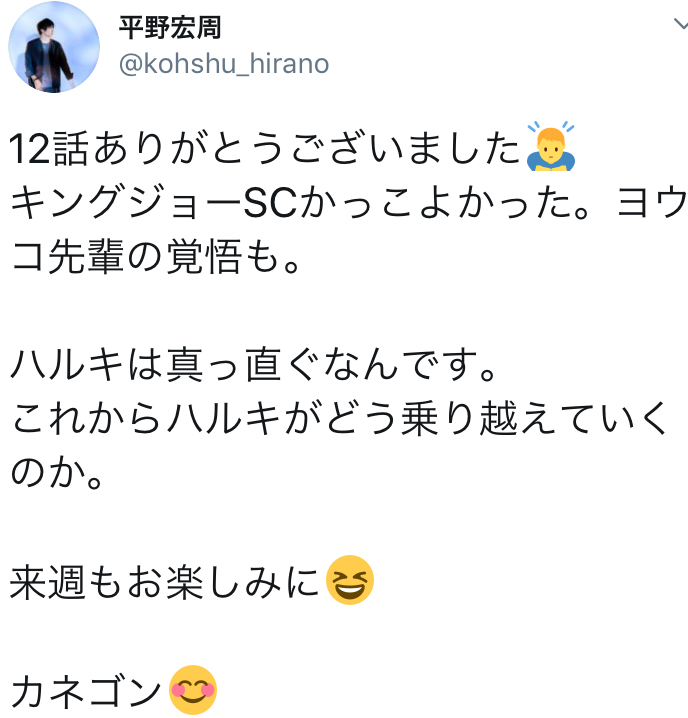Click the phrase これから at line start
Screen dimensions: 688x718
pos(86,418)
